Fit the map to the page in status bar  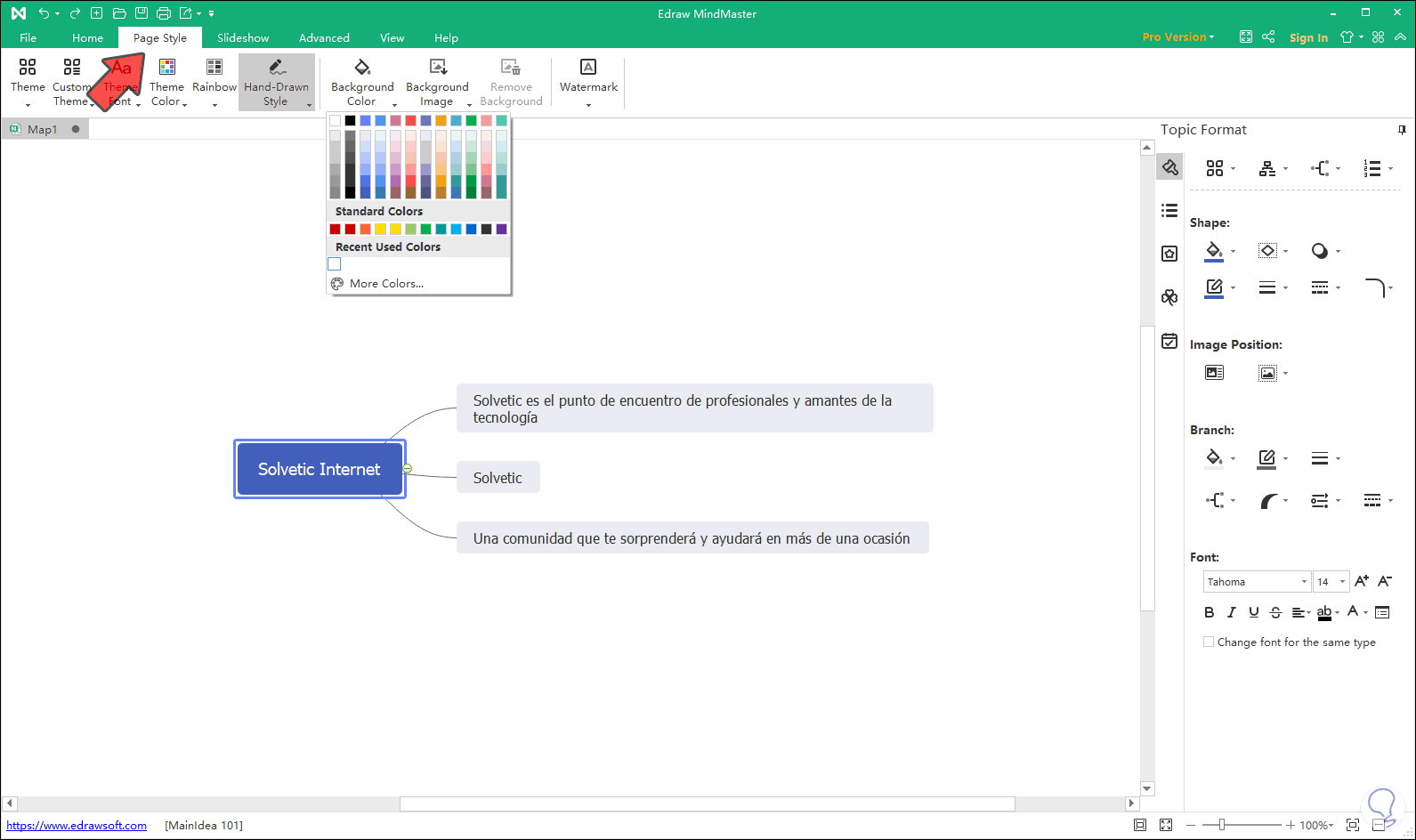pos(1353,825)
